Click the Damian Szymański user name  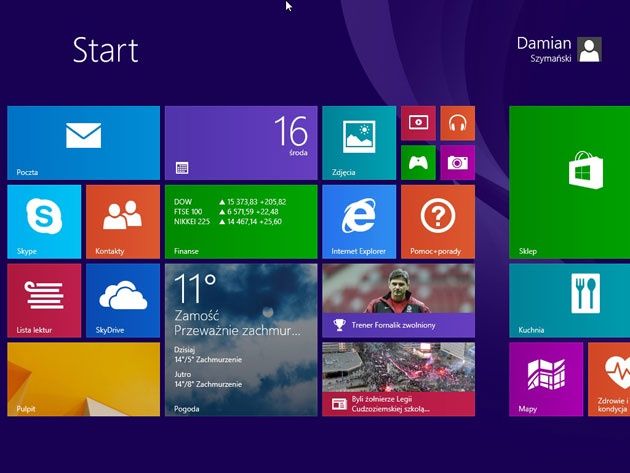[x=544, y=49]
